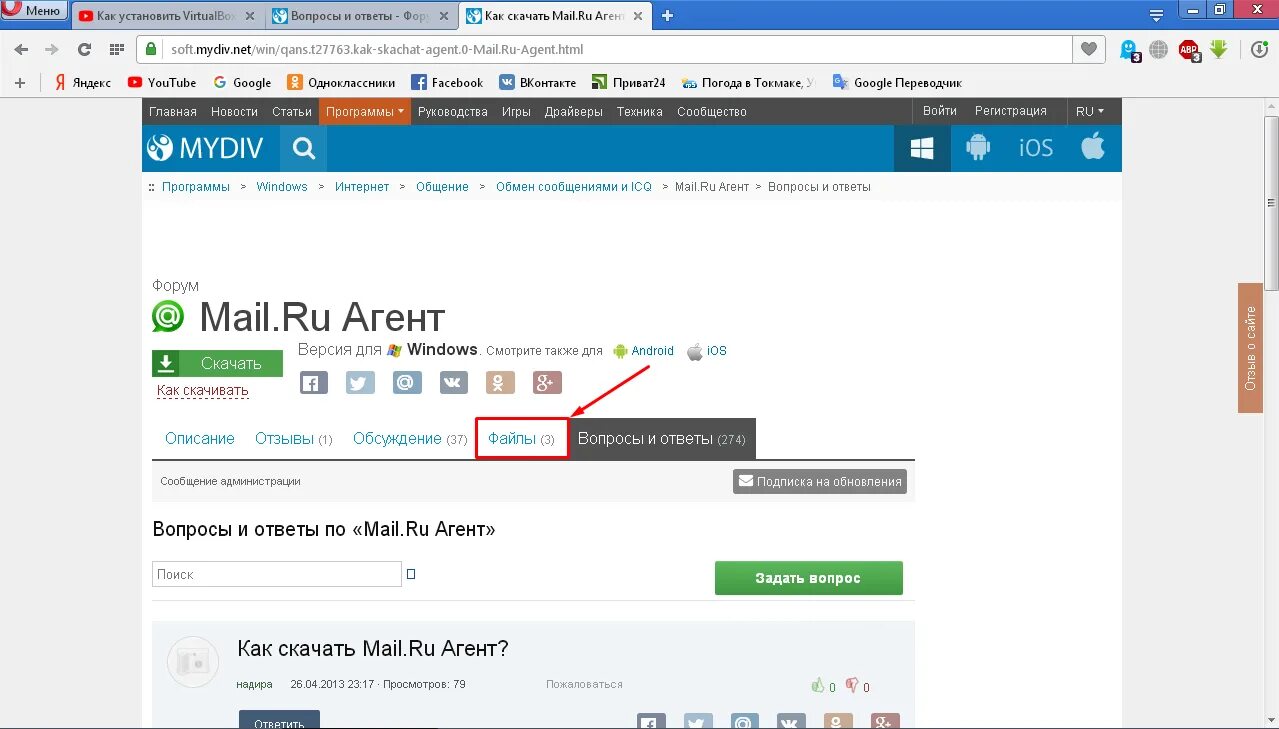1279x729 pixels.
Task: Go forward one page
Action: (52, 49)
